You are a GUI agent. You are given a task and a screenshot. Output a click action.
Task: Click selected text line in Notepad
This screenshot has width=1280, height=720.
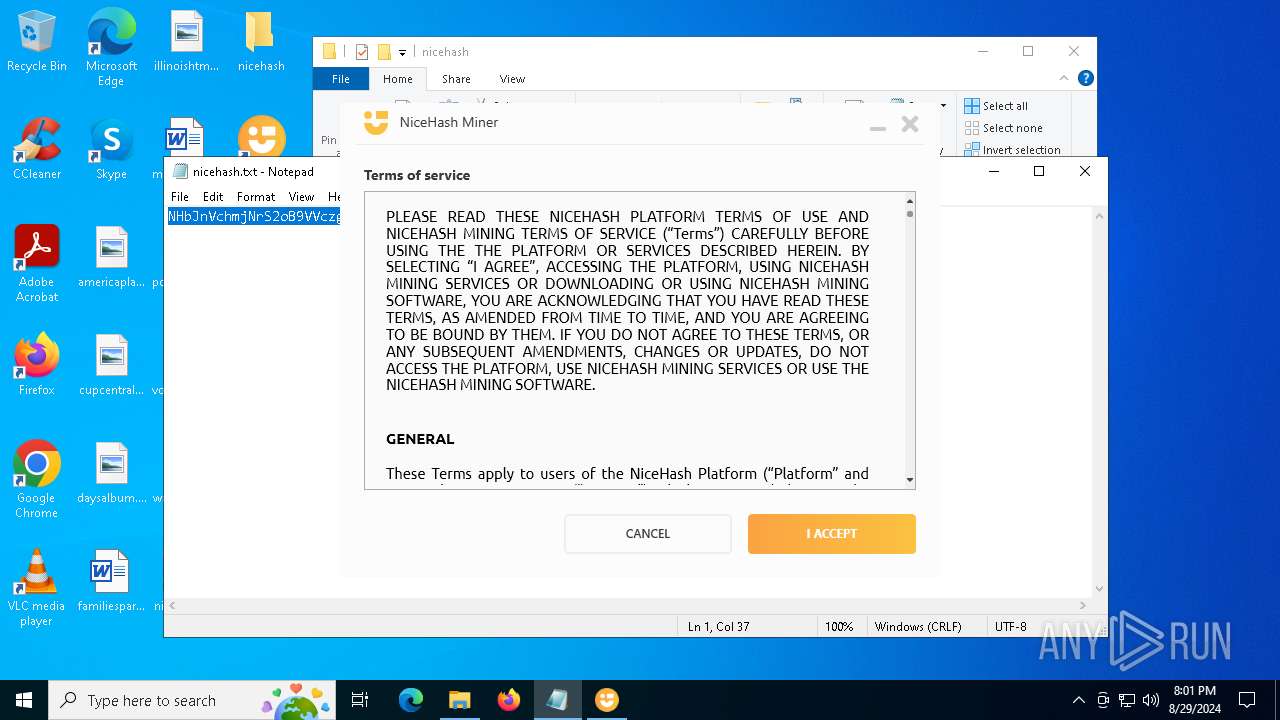[x=254, y=217]
